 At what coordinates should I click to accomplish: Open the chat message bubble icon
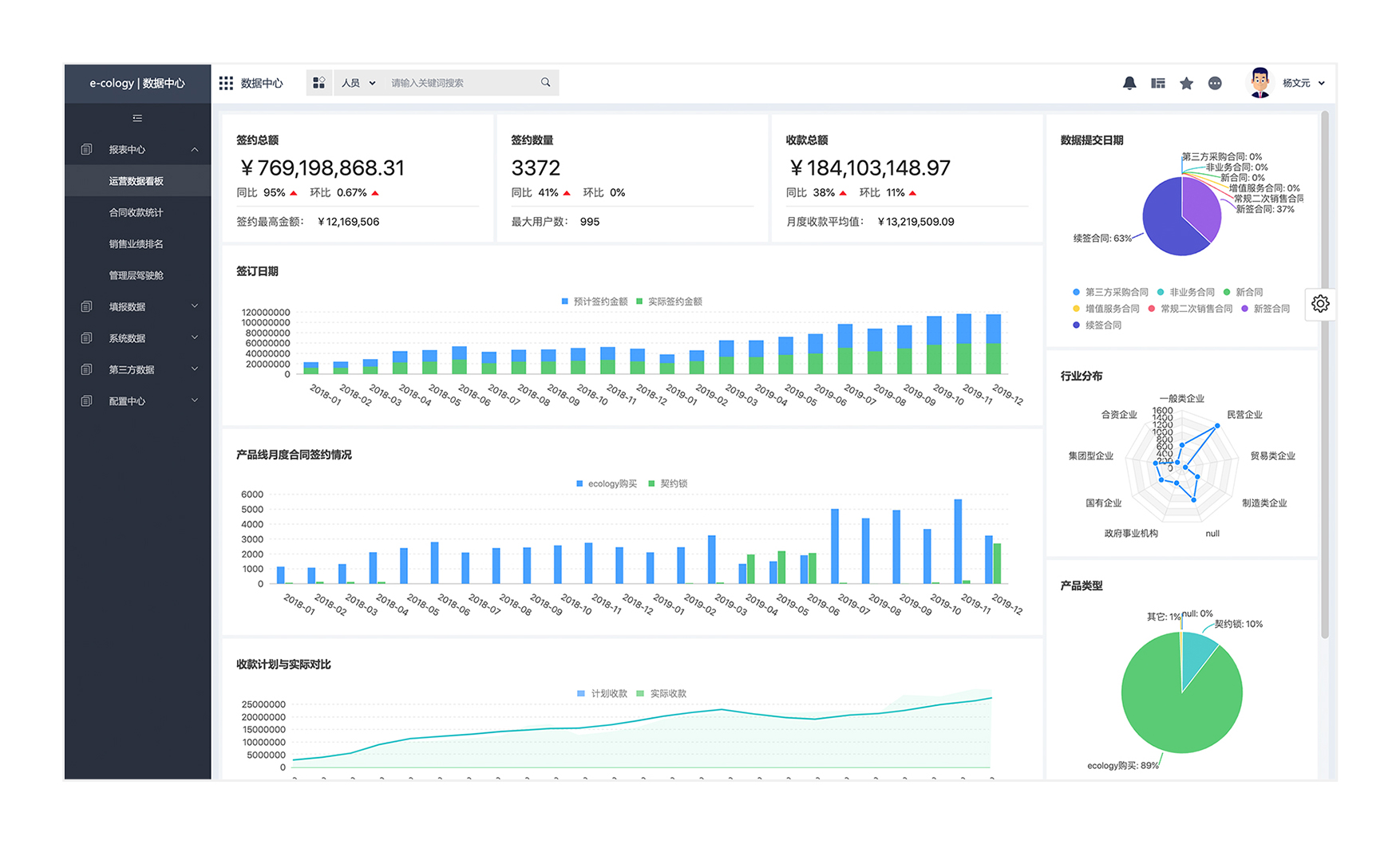tap(1215, 83)
